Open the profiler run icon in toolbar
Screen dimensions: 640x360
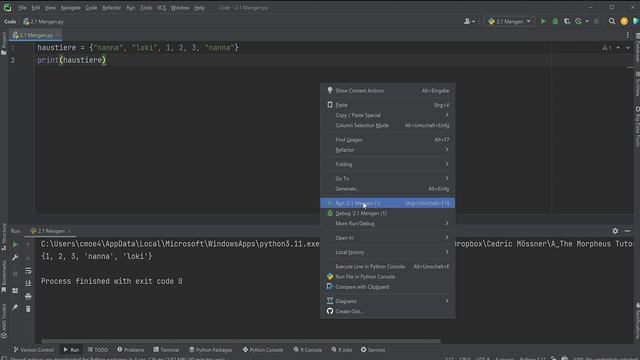click(578, 21)
